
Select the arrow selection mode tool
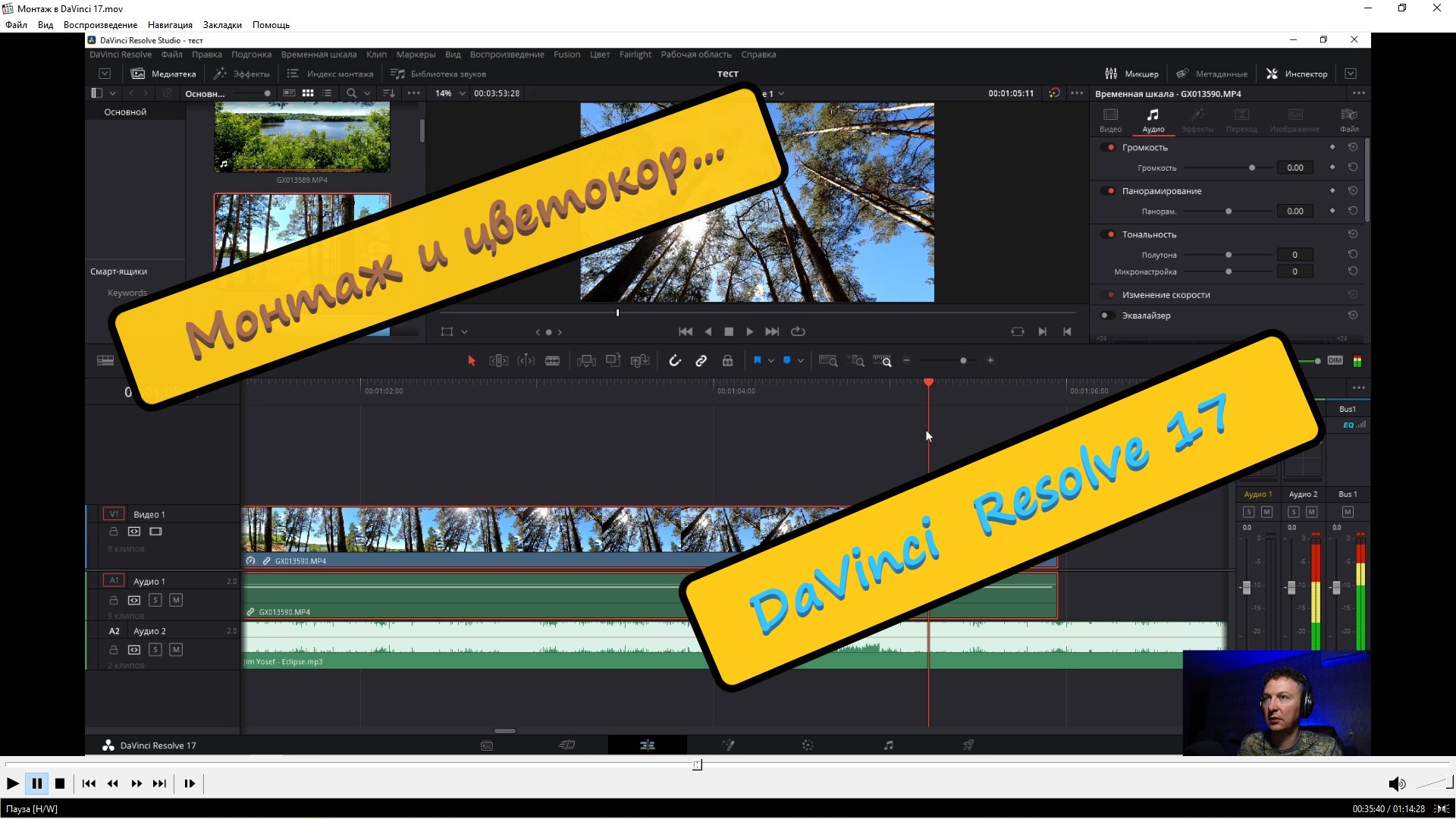click(x=472, y=361)
